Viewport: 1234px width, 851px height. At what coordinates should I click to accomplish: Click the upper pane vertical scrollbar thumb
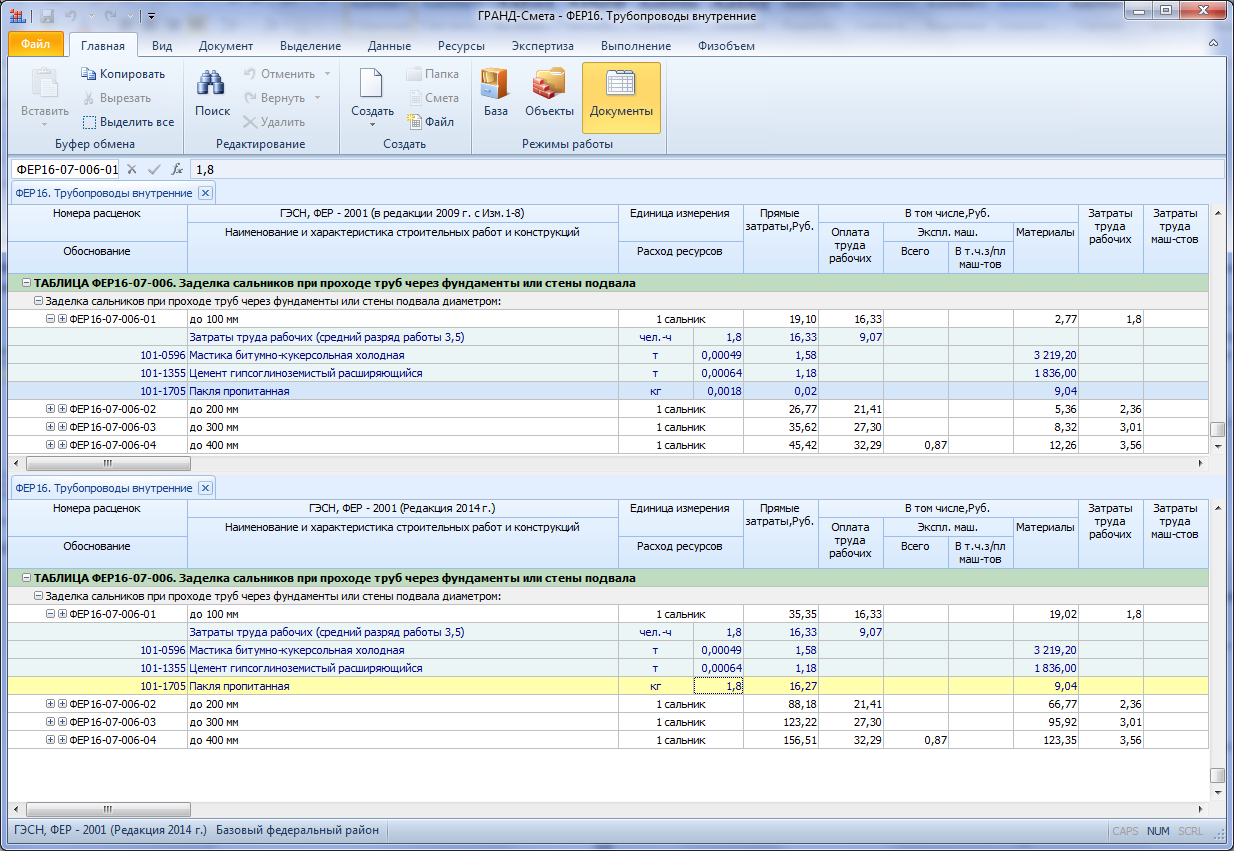[x=1217, y=430]
